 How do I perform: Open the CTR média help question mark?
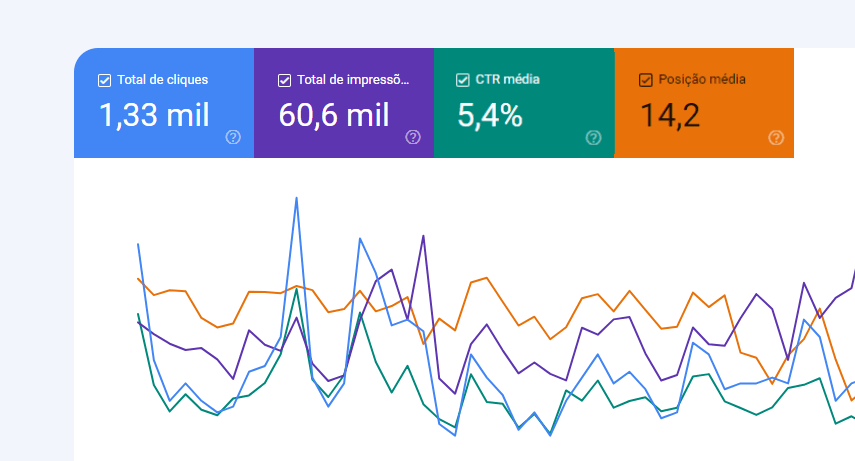click(593, 137)
